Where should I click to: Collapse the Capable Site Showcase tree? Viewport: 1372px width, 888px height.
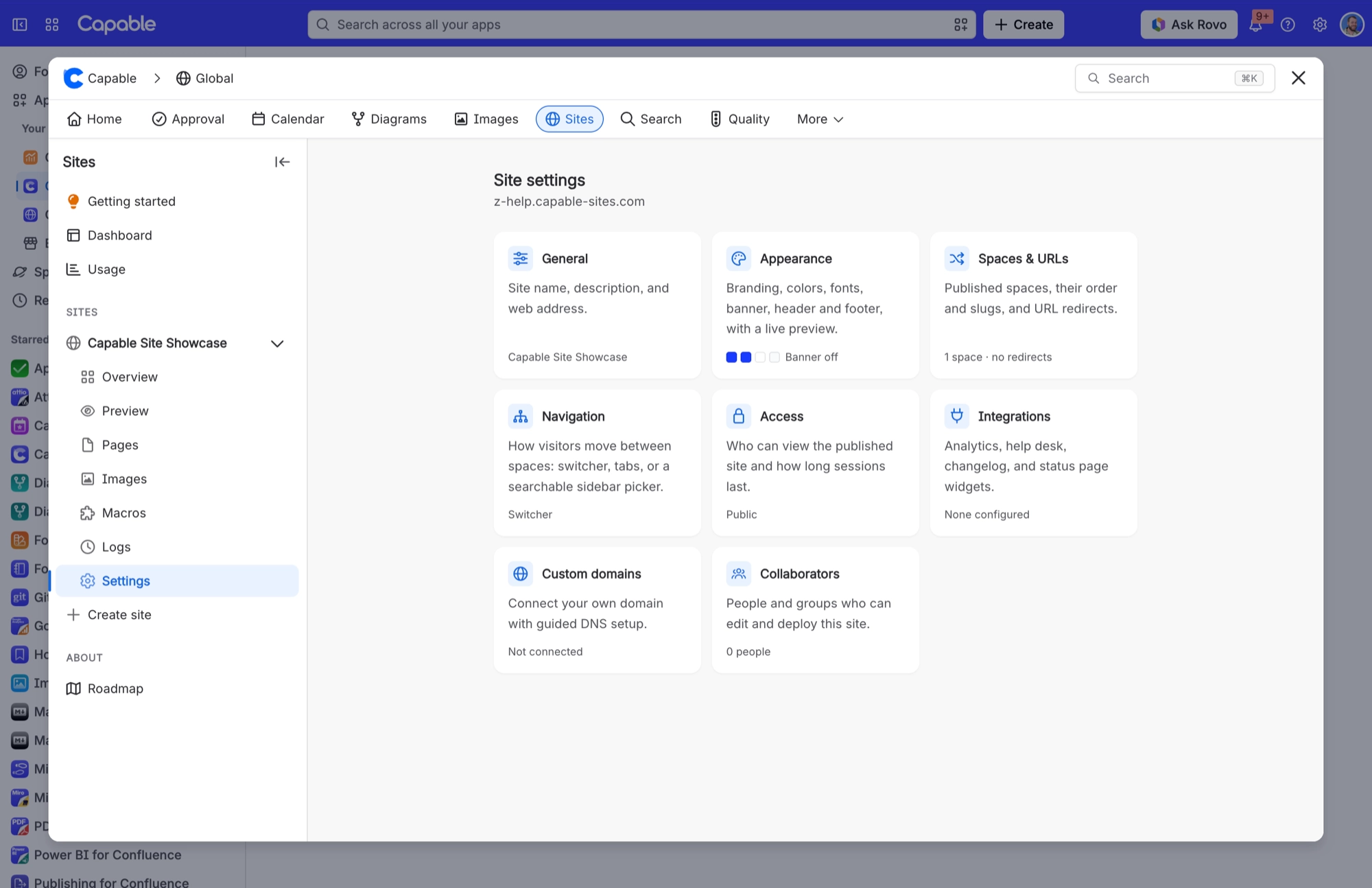pos(277,343)
